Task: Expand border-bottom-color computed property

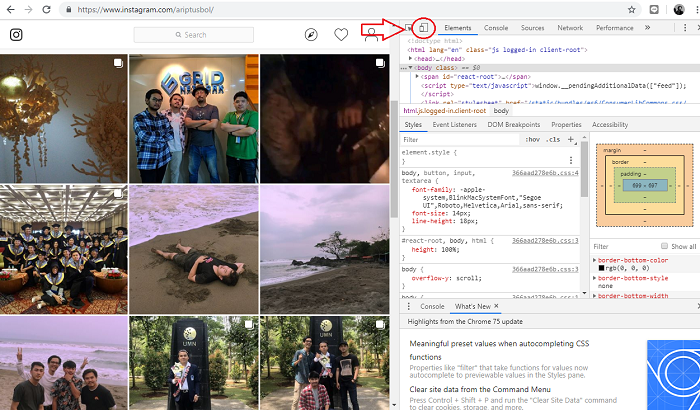Action: click(x=595, y=260)
